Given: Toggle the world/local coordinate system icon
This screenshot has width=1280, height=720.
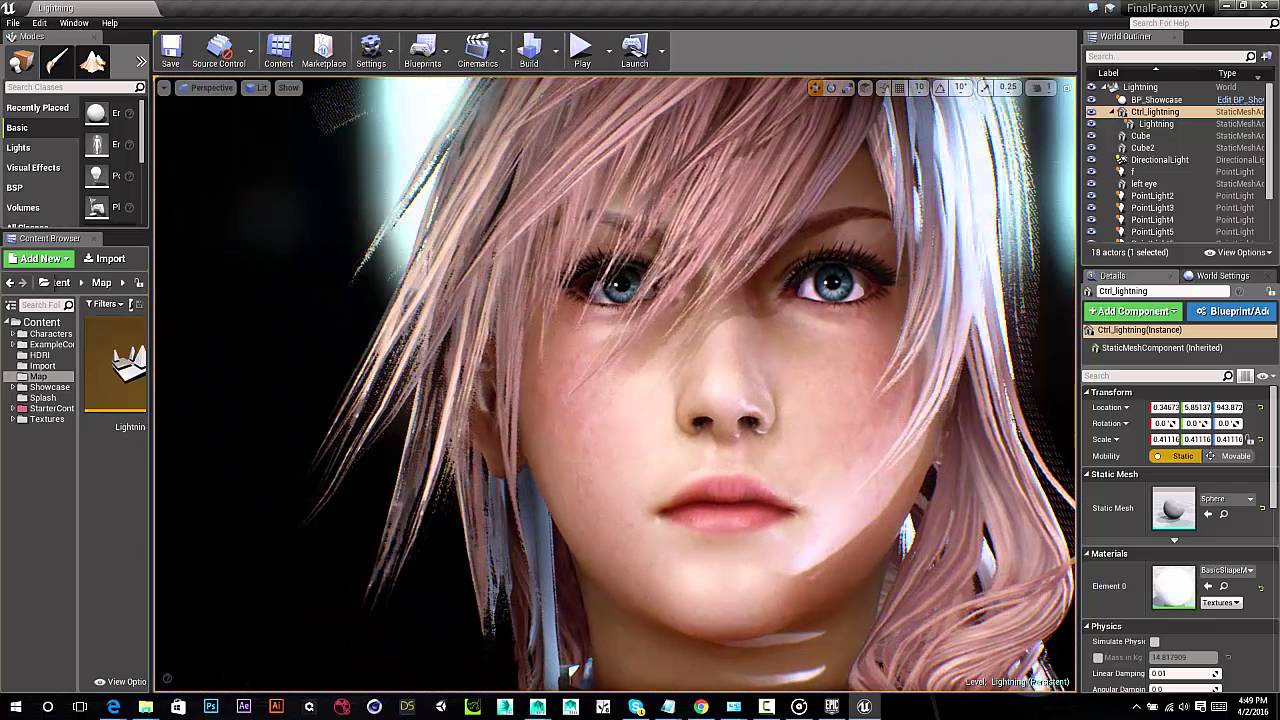Looking at the screenshot, I should click(866, 88).
